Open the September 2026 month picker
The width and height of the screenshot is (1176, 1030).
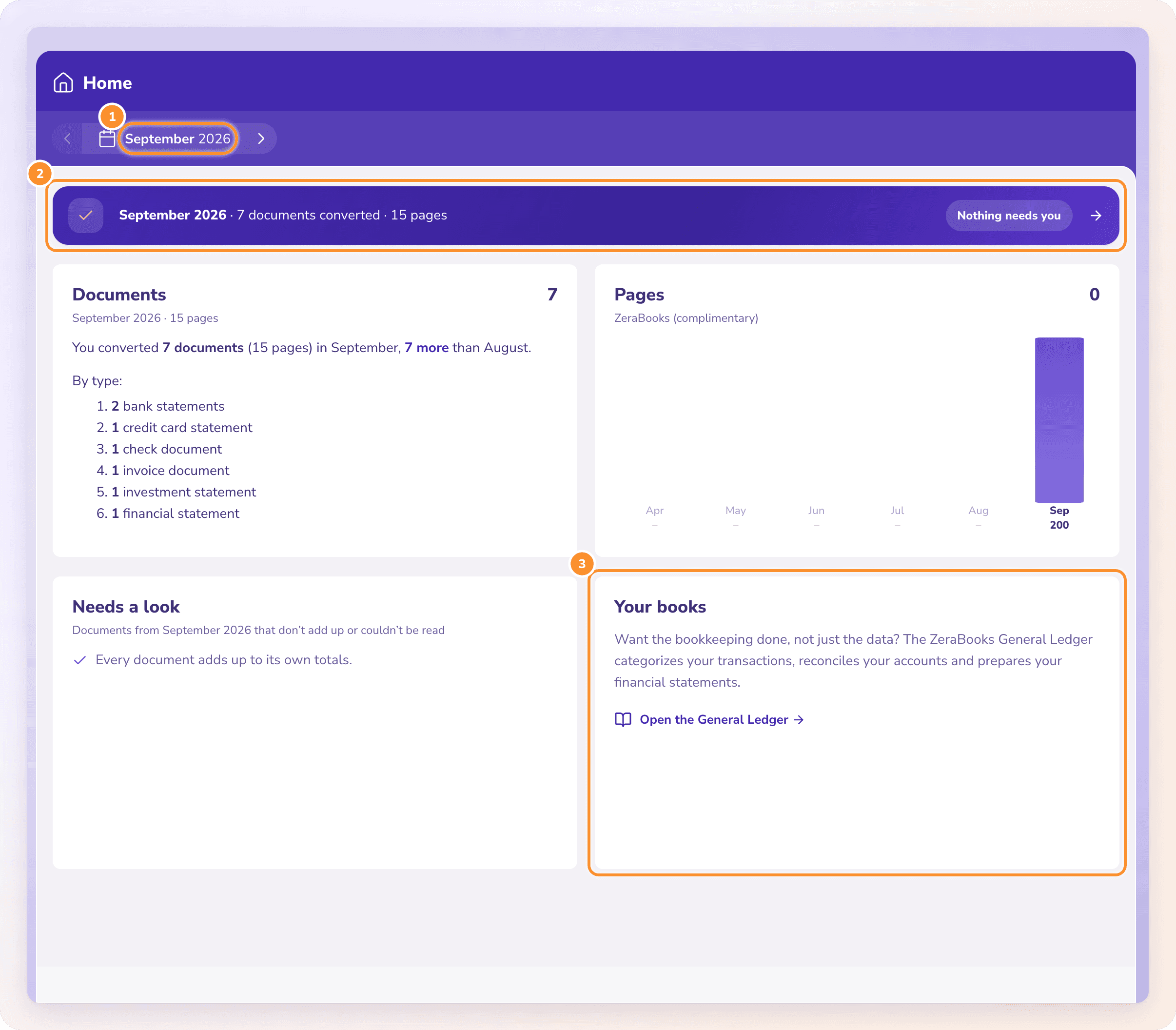tap(177, 139)
